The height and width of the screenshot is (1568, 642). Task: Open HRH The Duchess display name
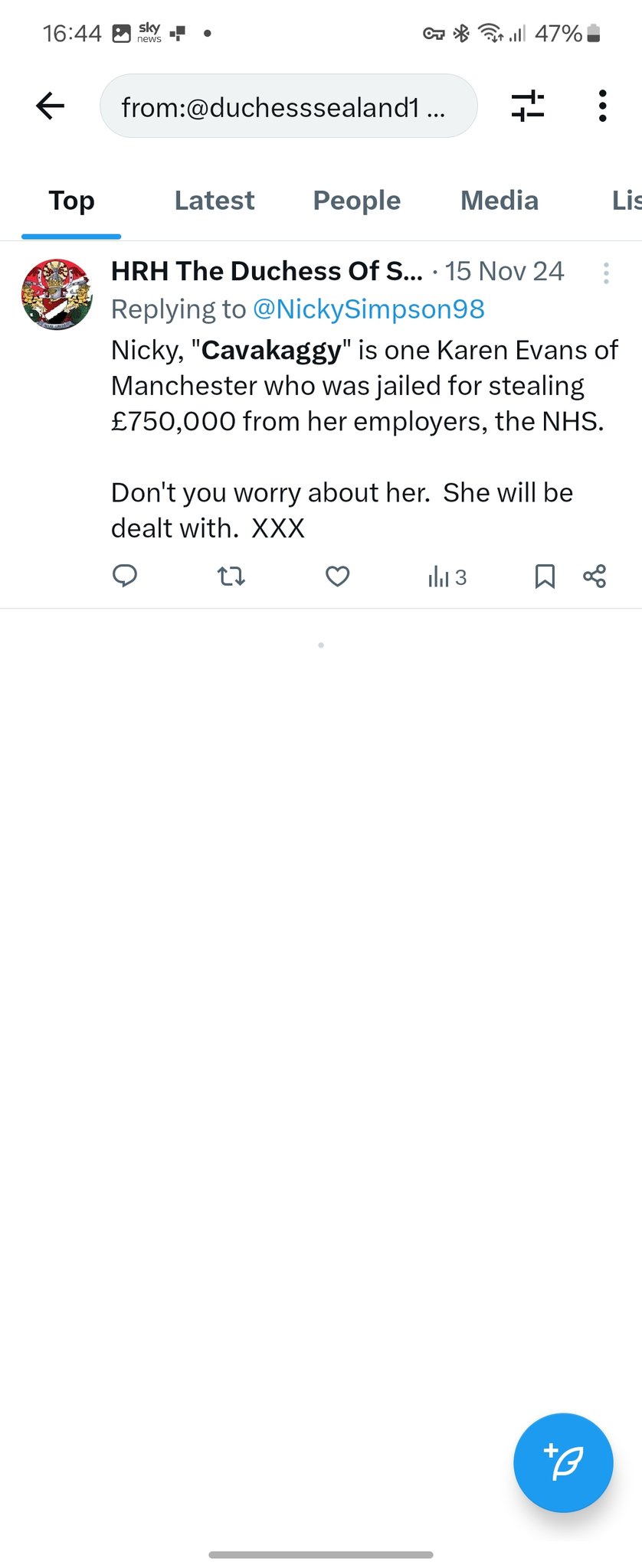click(267, 271)
